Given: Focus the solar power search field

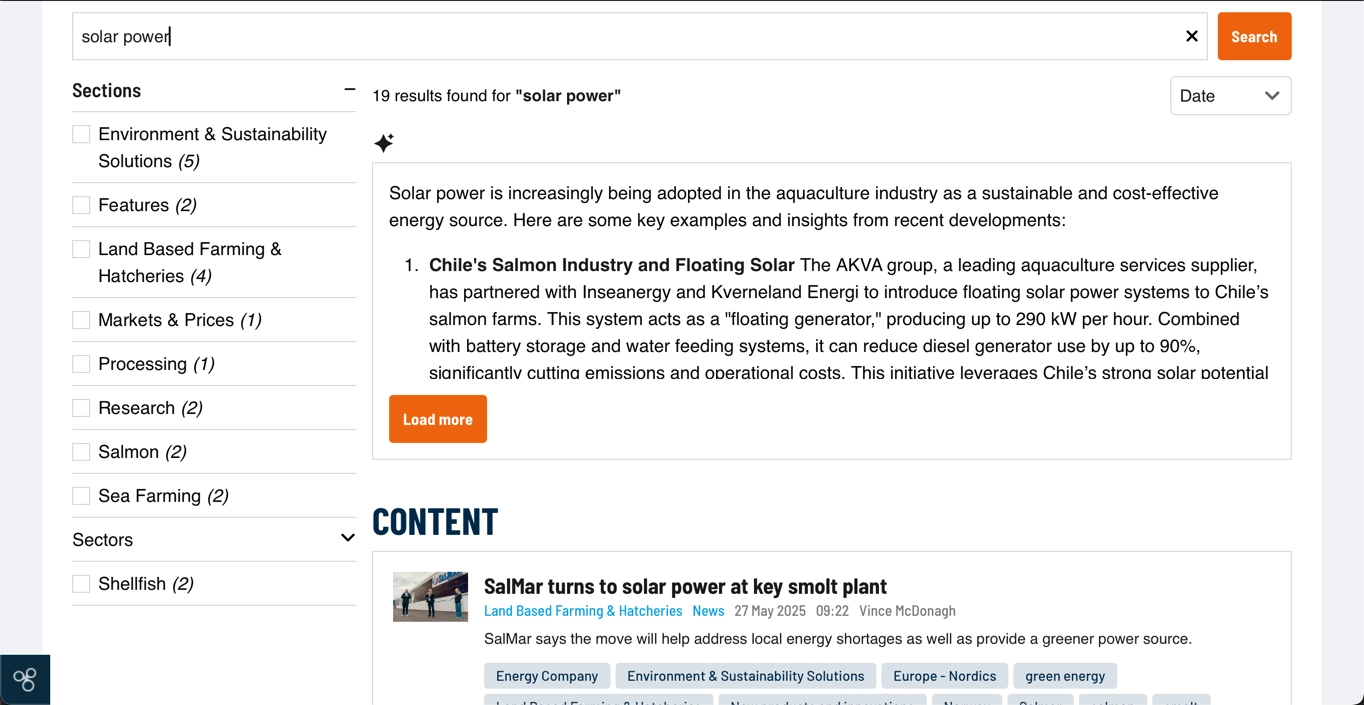Looking at the screenshot, I should (625, 36).
